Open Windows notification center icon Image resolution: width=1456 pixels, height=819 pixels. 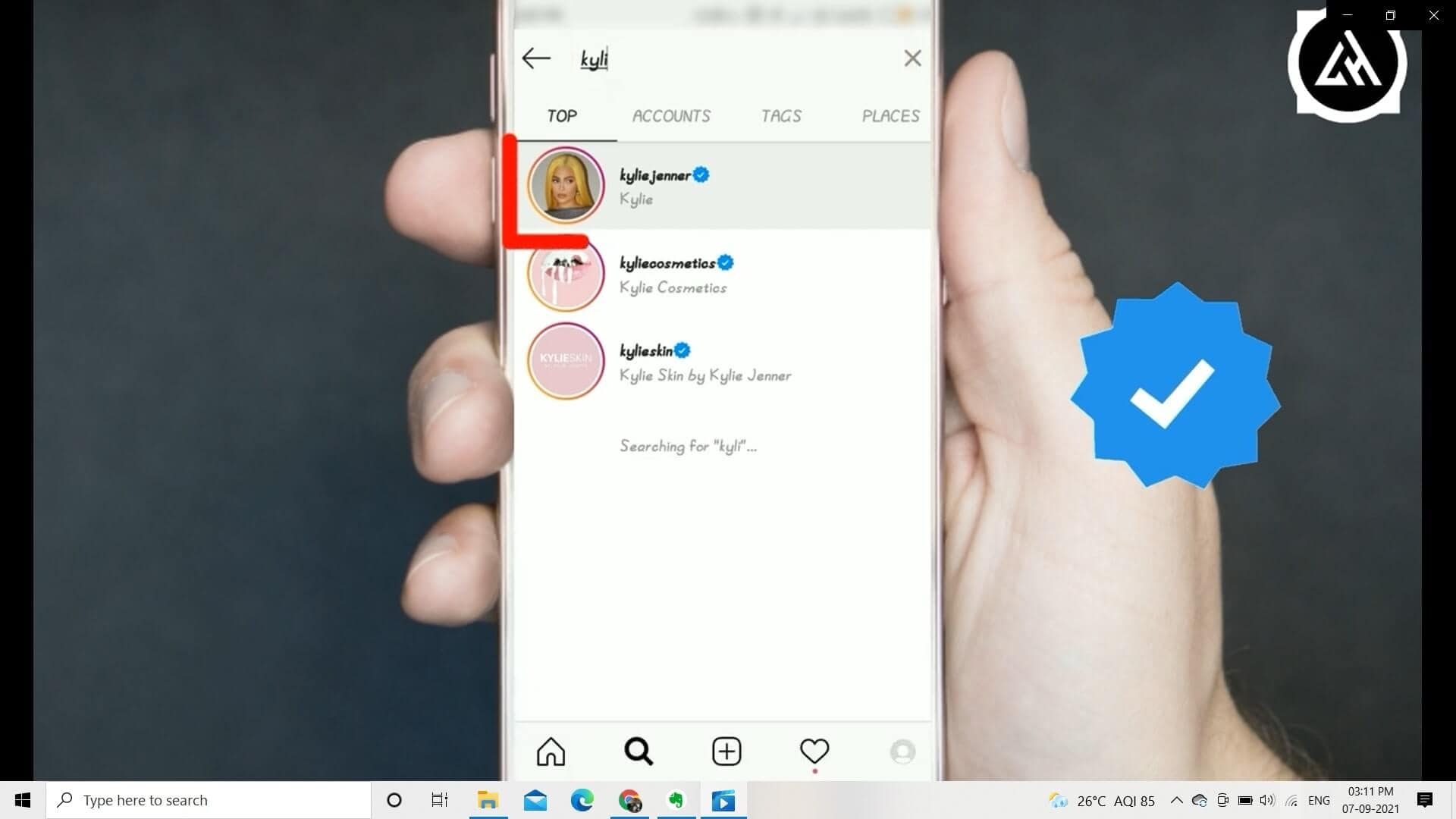coord(1425,800)
